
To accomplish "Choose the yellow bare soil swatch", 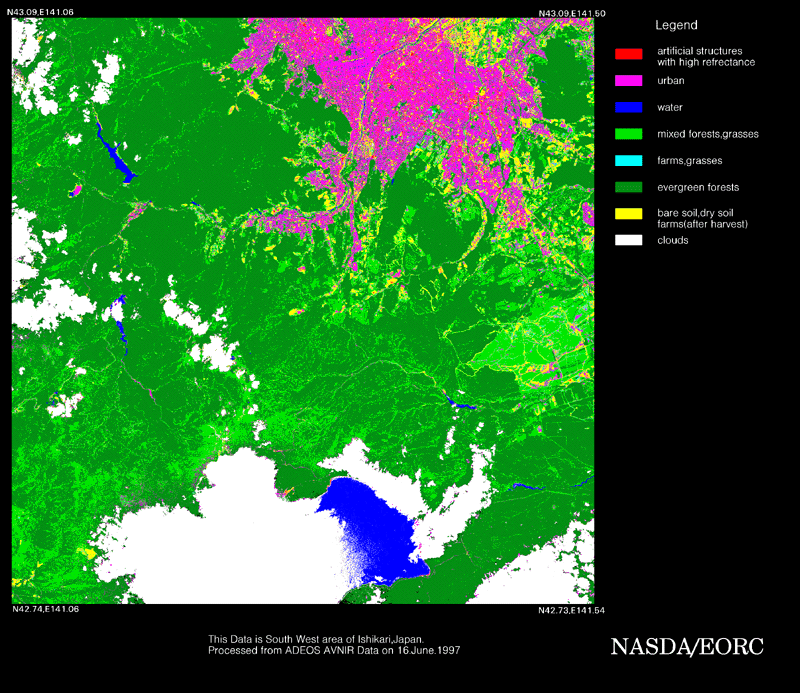I will coord(629,214).
